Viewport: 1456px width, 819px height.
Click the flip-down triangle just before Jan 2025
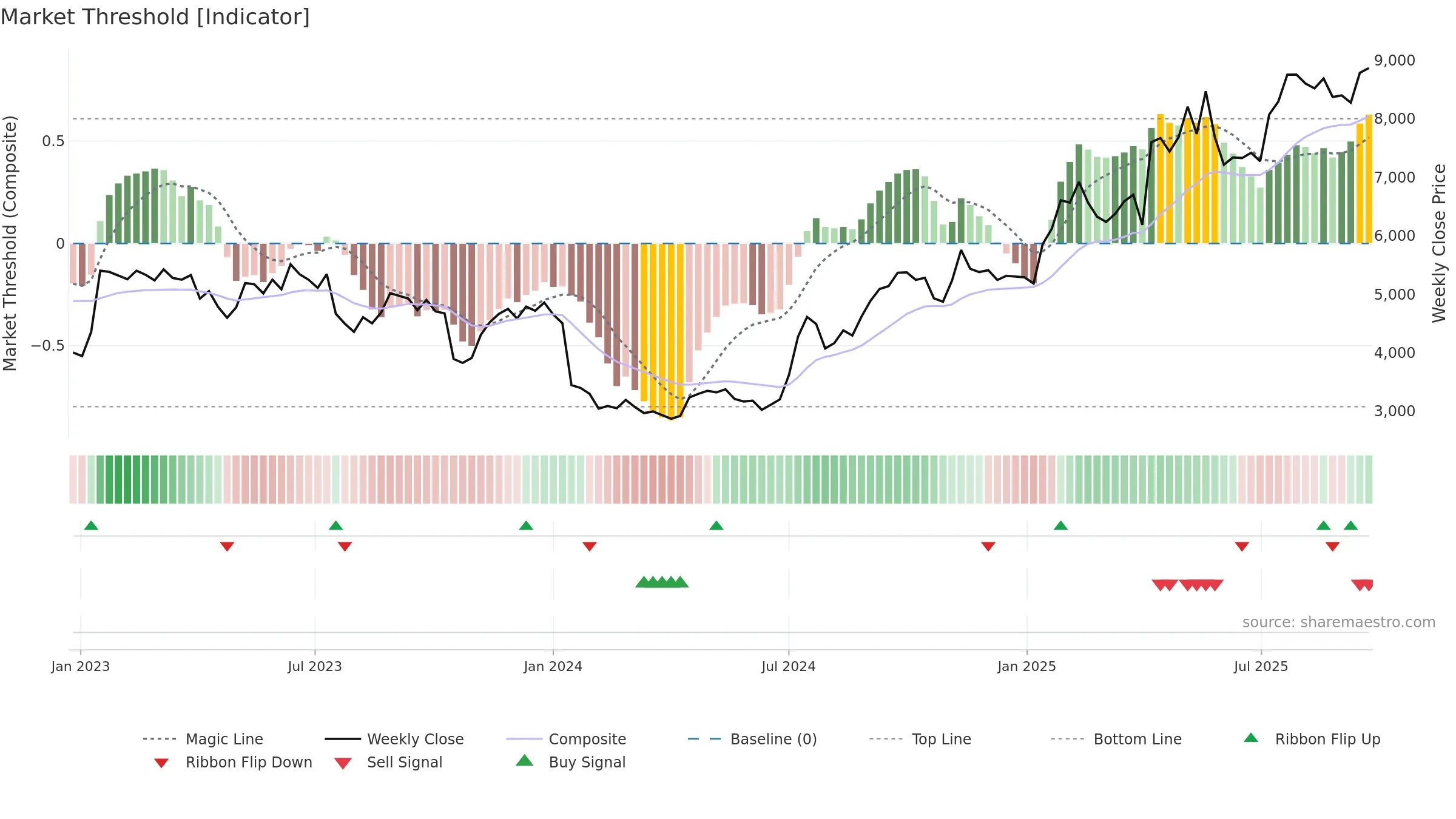click(988, 547)
